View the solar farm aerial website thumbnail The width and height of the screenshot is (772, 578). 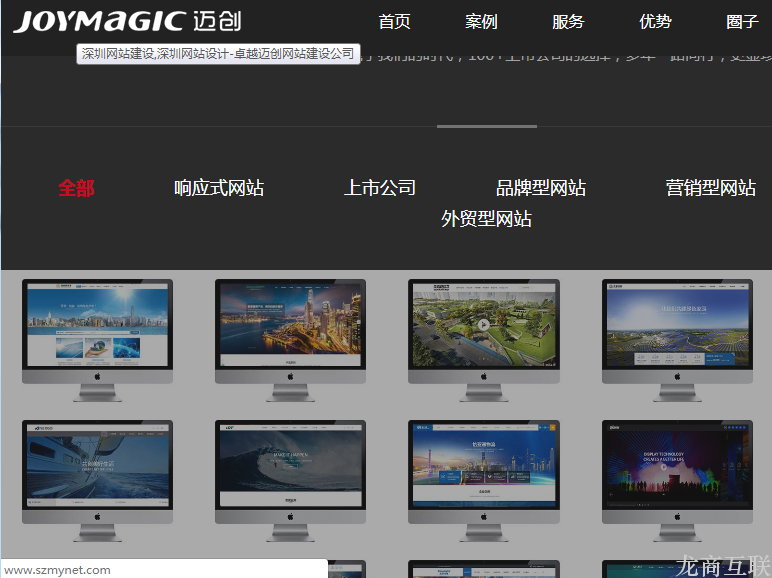[x=677, y=326]
